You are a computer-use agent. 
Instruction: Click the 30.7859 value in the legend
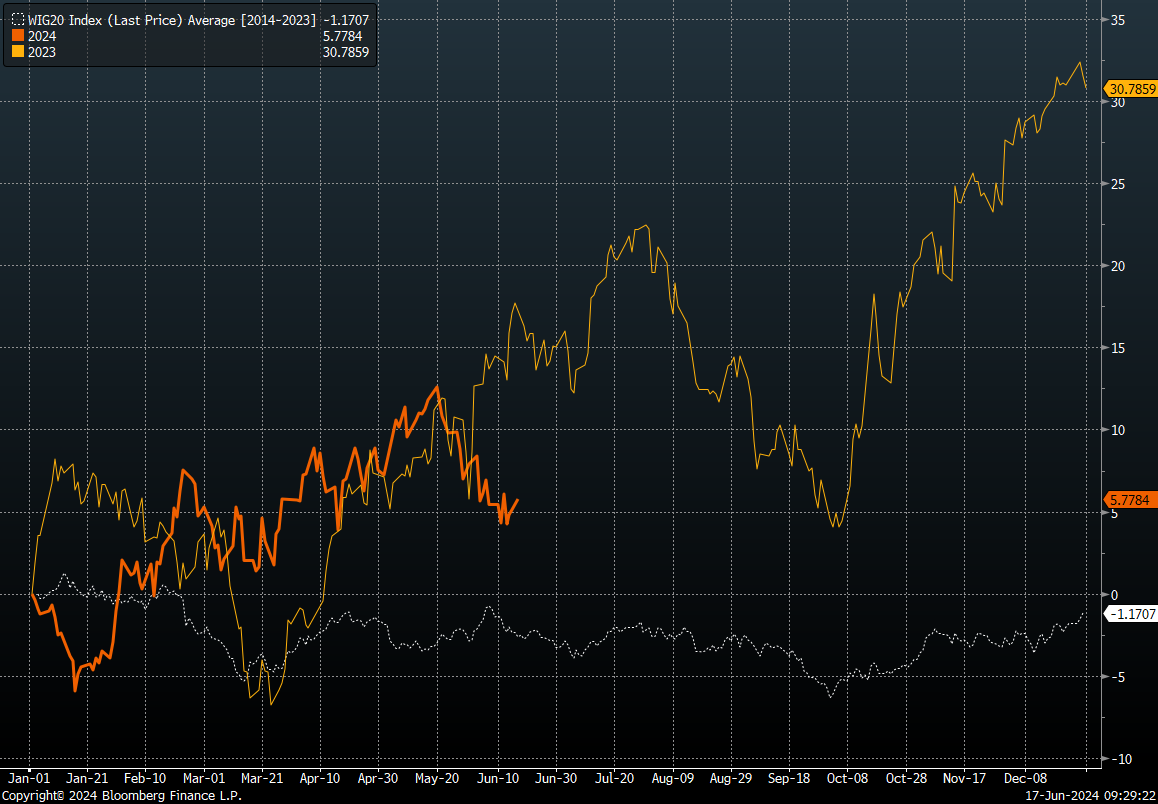[x=347, y=51]
